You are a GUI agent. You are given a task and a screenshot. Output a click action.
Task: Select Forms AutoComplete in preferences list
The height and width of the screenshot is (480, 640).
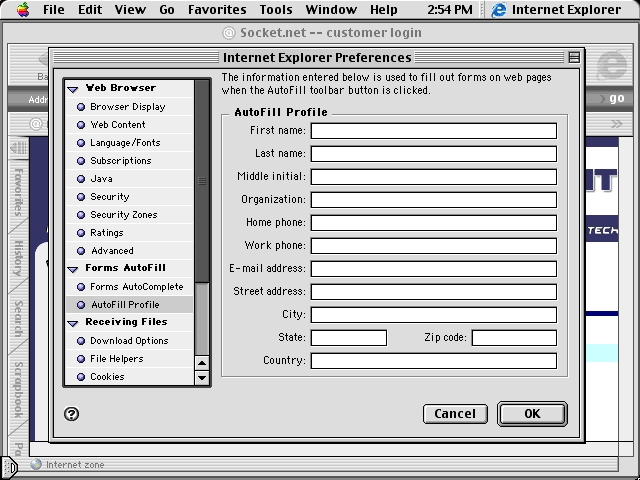(x=129, y=287)
